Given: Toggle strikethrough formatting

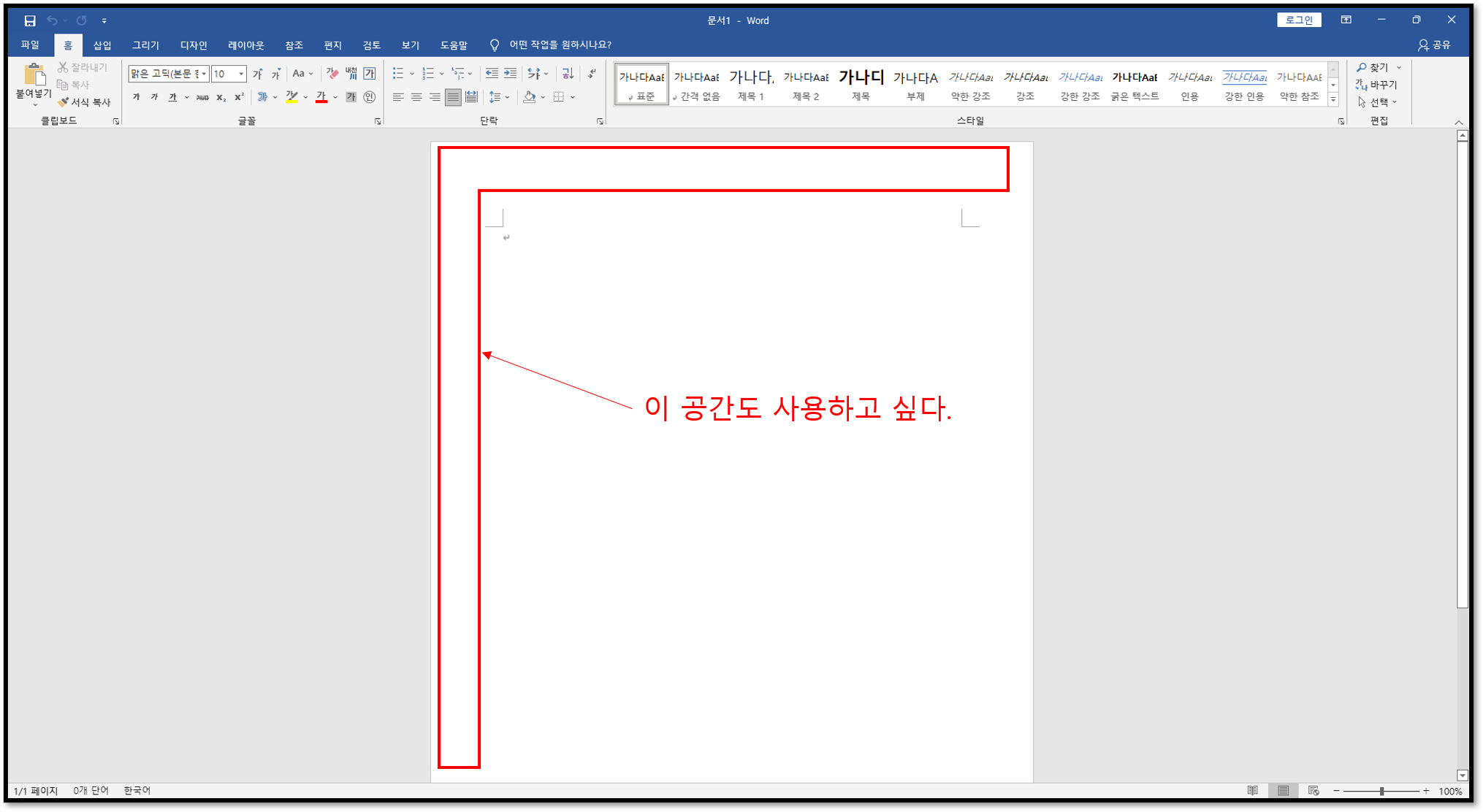Looking at the screenshot, I should coord(202,97).
